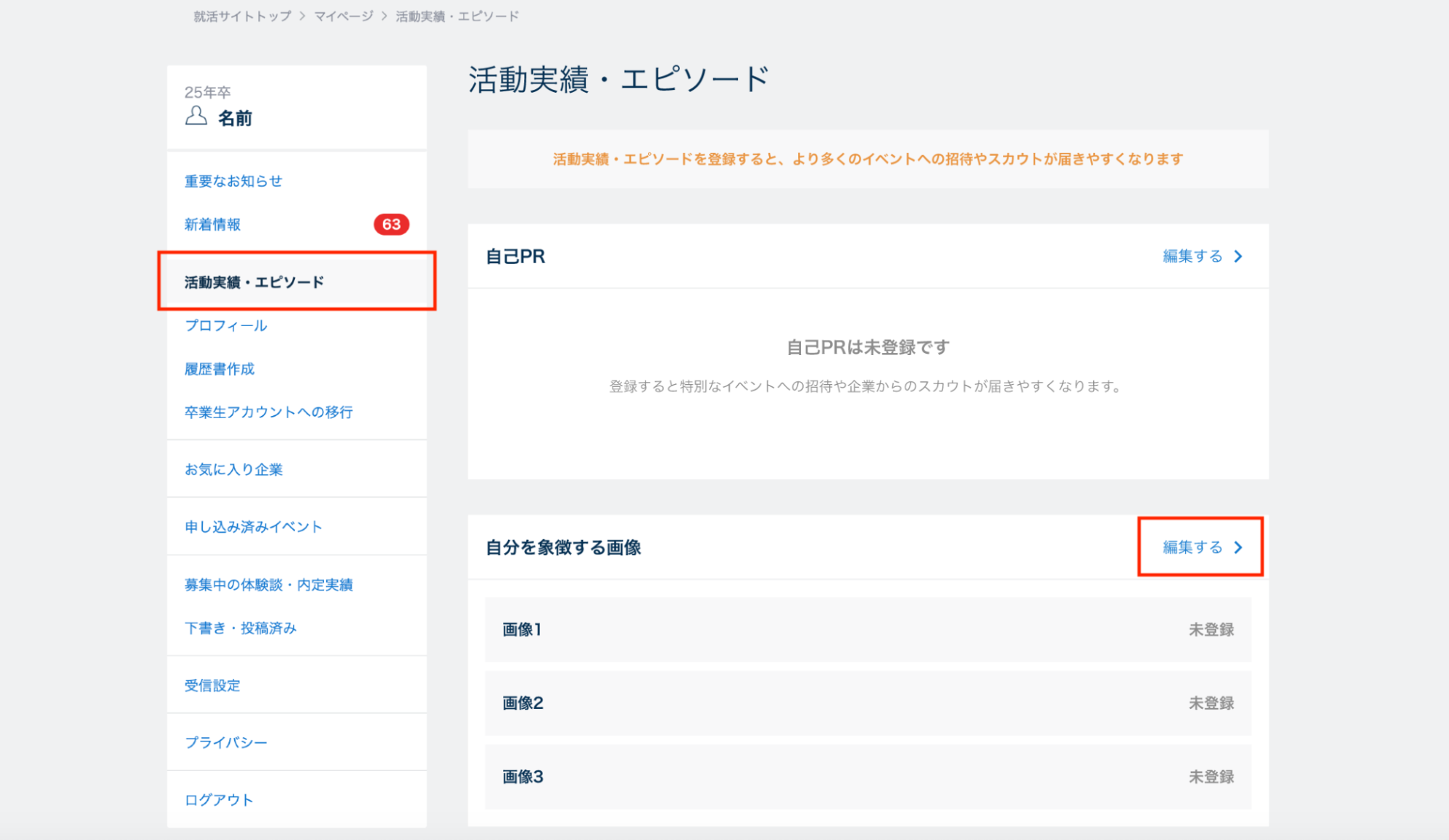Open 申し込み済みイベント page
This screenshot has width=1449, height=840.
click(253, 527)
